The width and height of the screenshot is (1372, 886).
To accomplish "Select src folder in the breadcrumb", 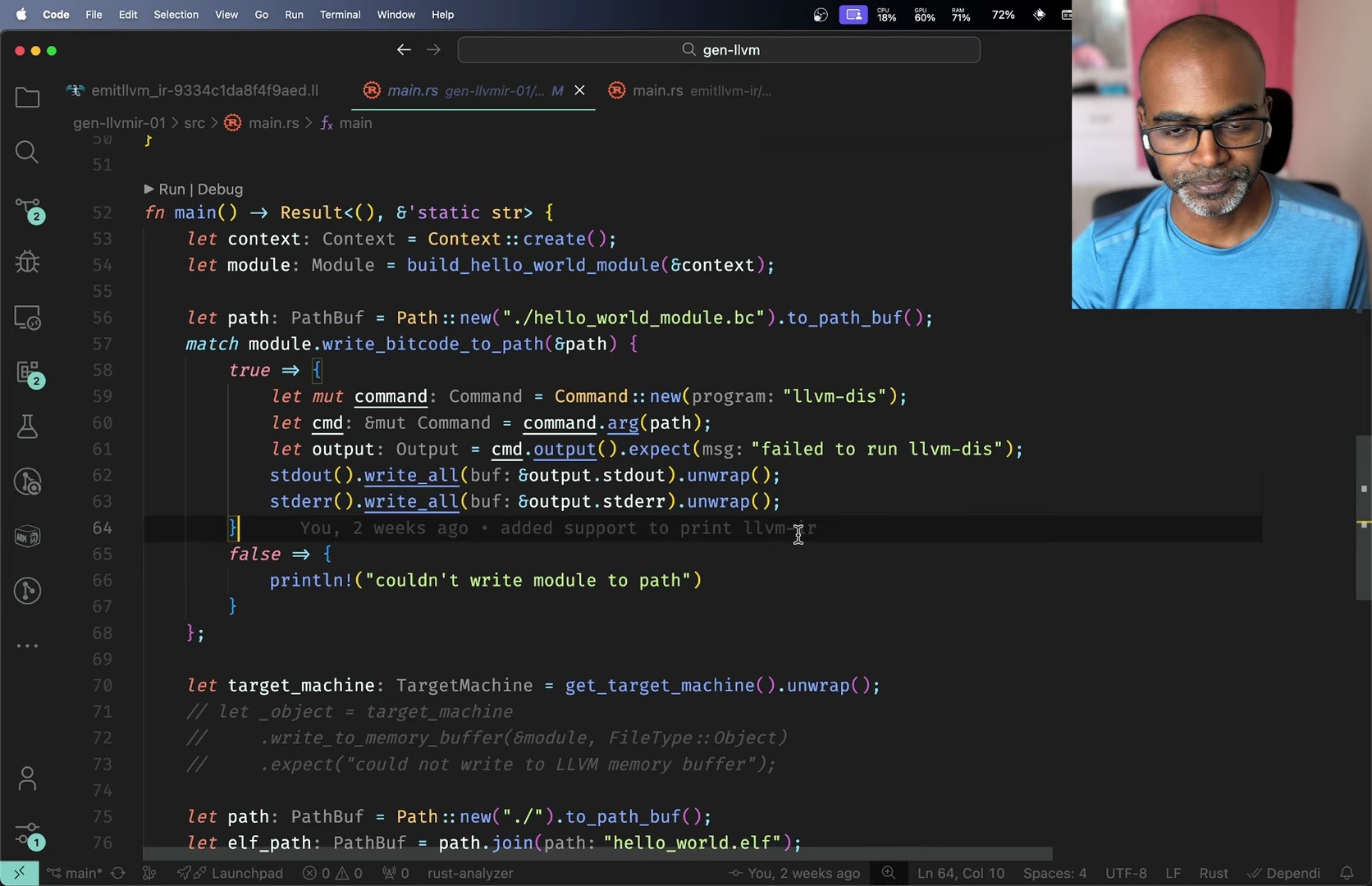I will [x=194, y=123].
